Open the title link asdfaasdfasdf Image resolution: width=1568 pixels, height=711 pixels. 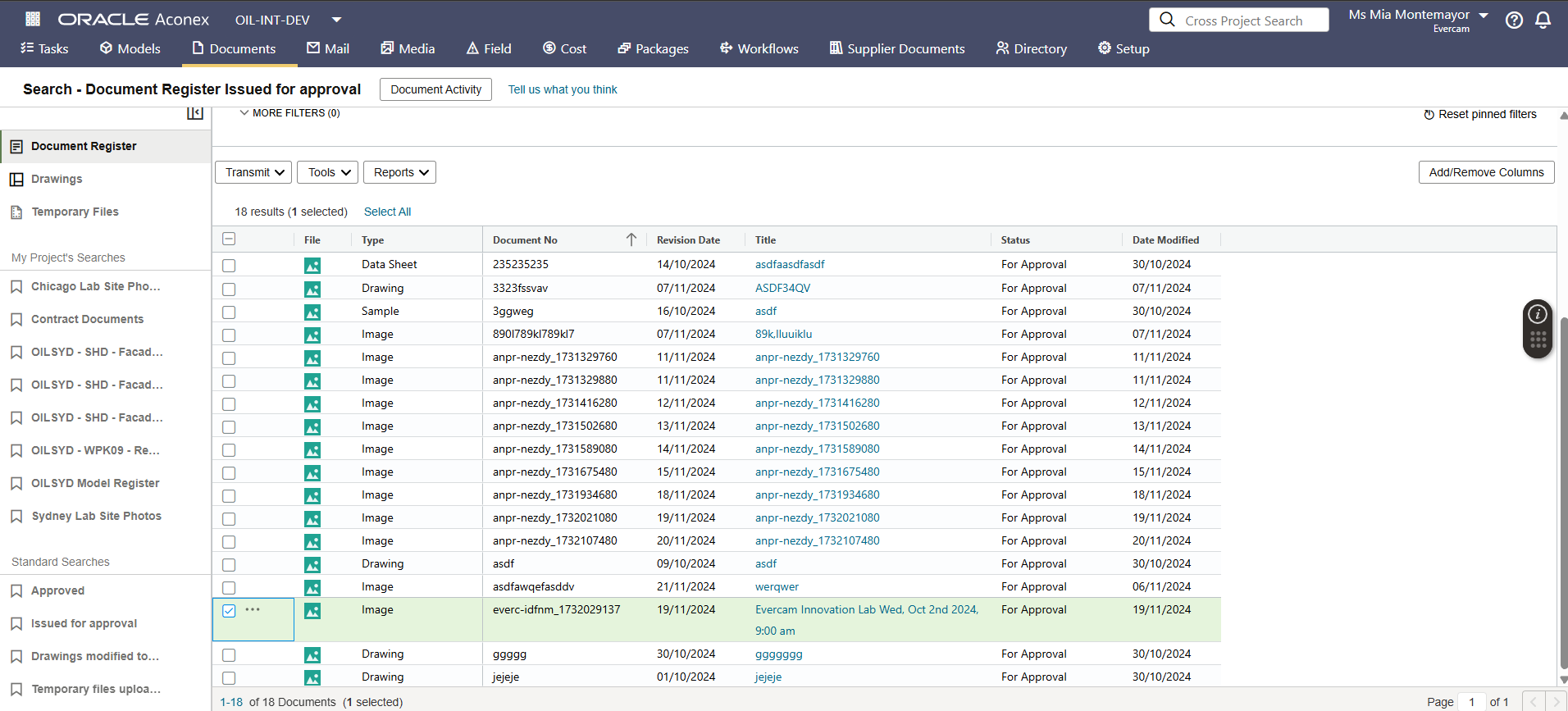[x=790, y=264]
